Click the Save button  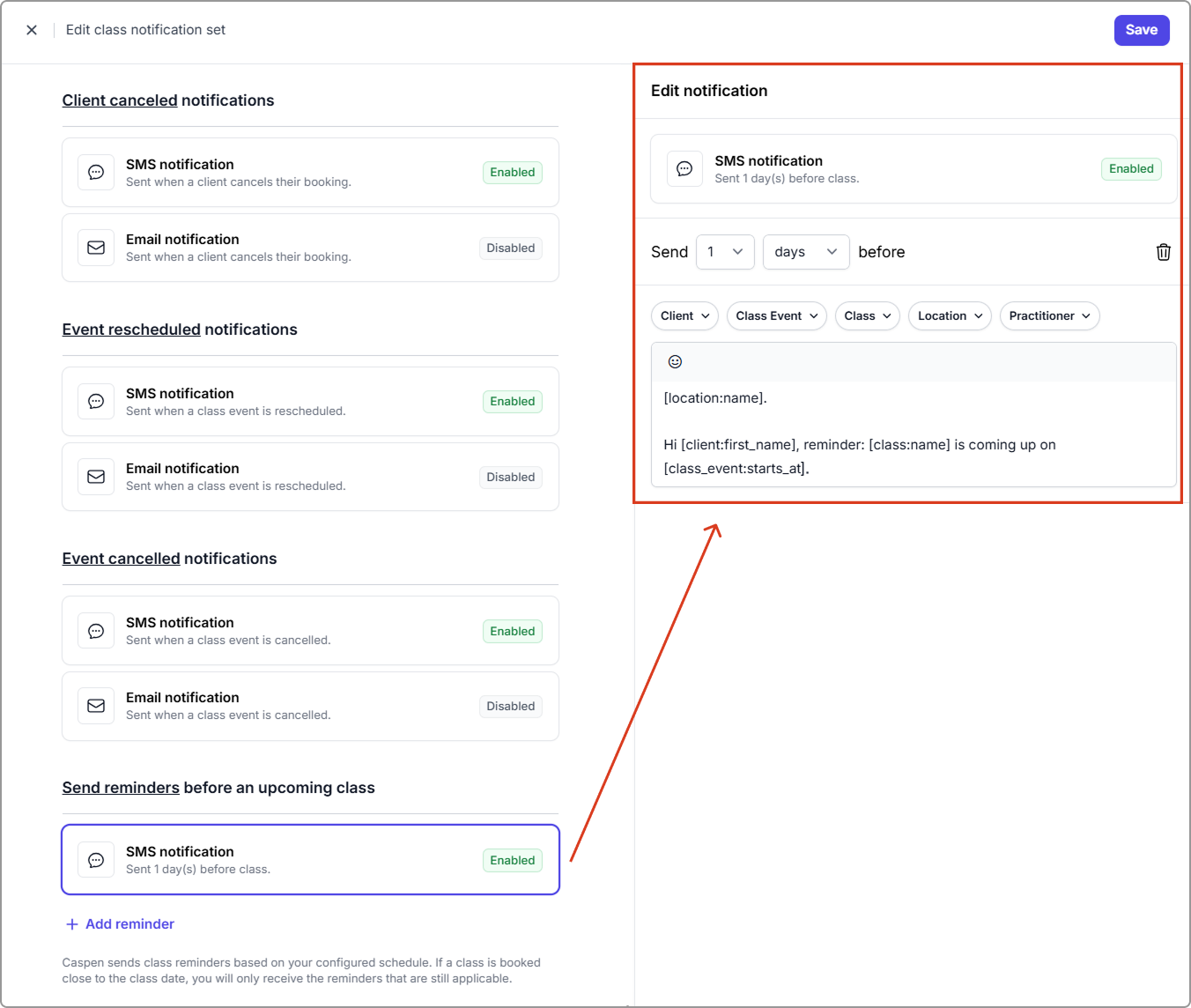(x=1141, y=30)
